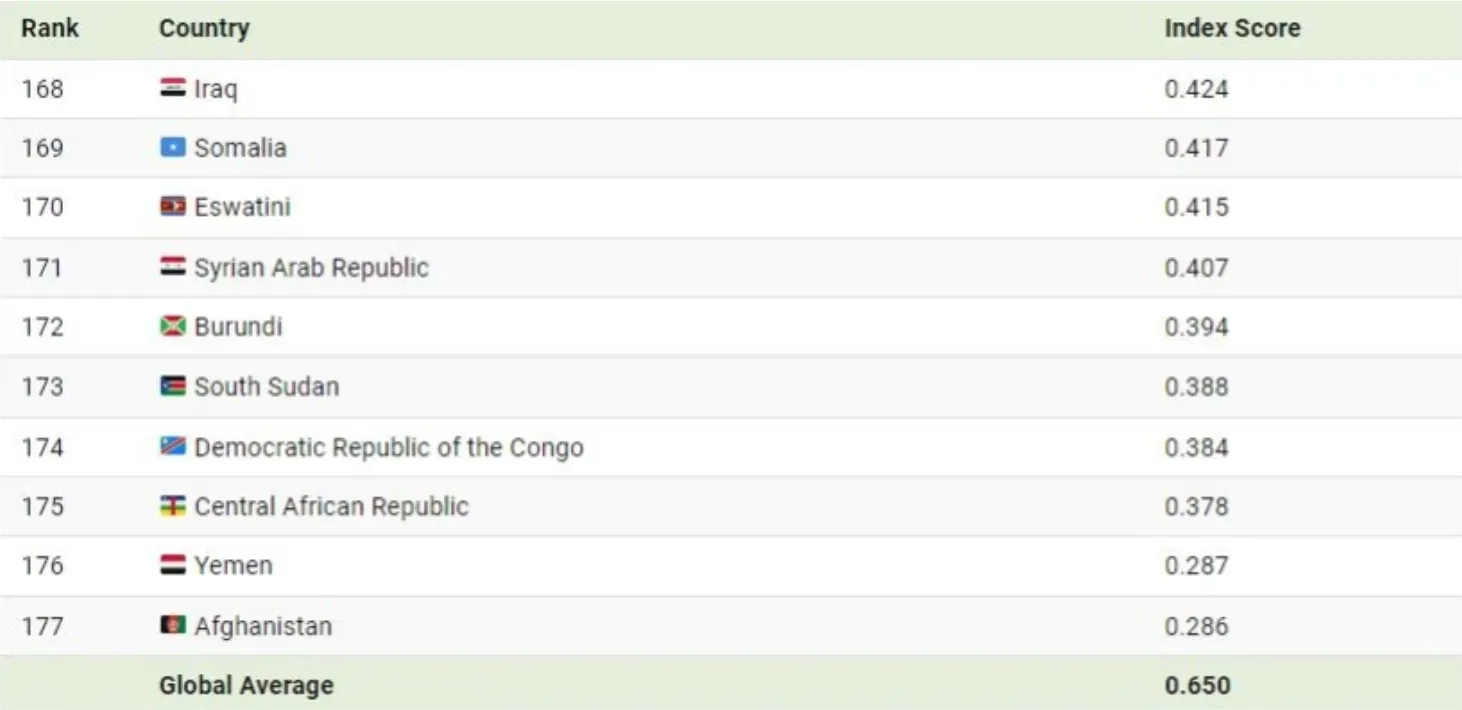Click the South Sudan flag icon
Screen dimensions: 1462x710
pos(172,386)
